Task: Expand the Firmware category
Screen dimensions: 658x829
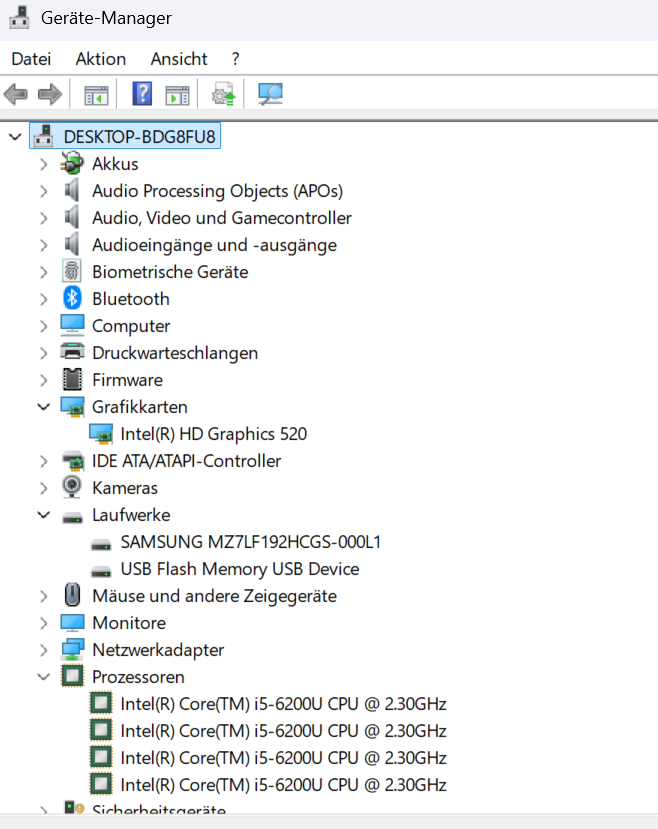Action: coord(43,380)
